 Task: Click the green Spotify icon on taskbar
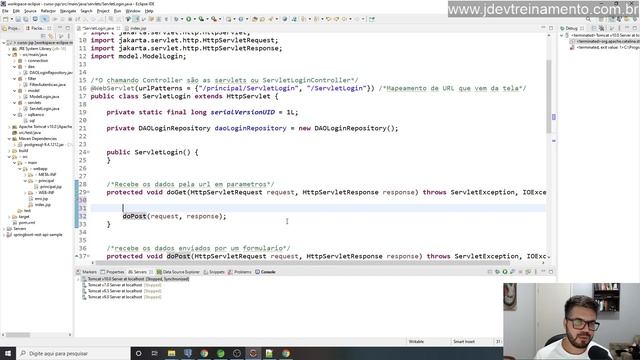pyautogui.click(x=220, y=353)
